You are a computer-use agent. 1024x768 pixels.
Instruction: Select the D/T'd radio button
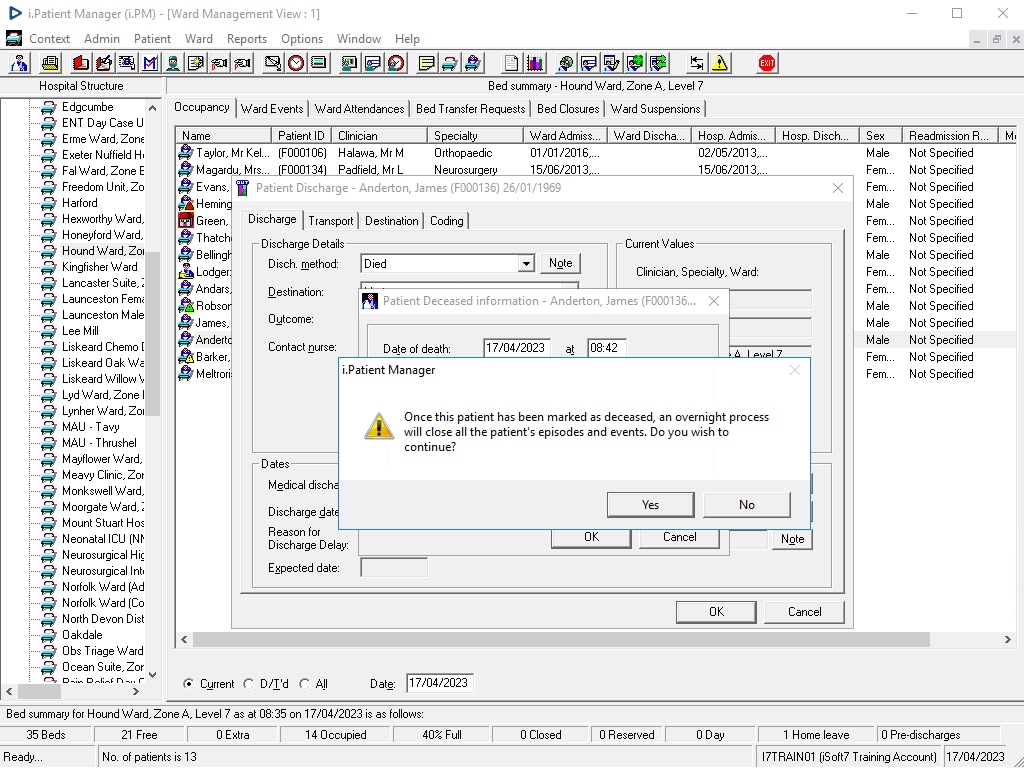248,684
